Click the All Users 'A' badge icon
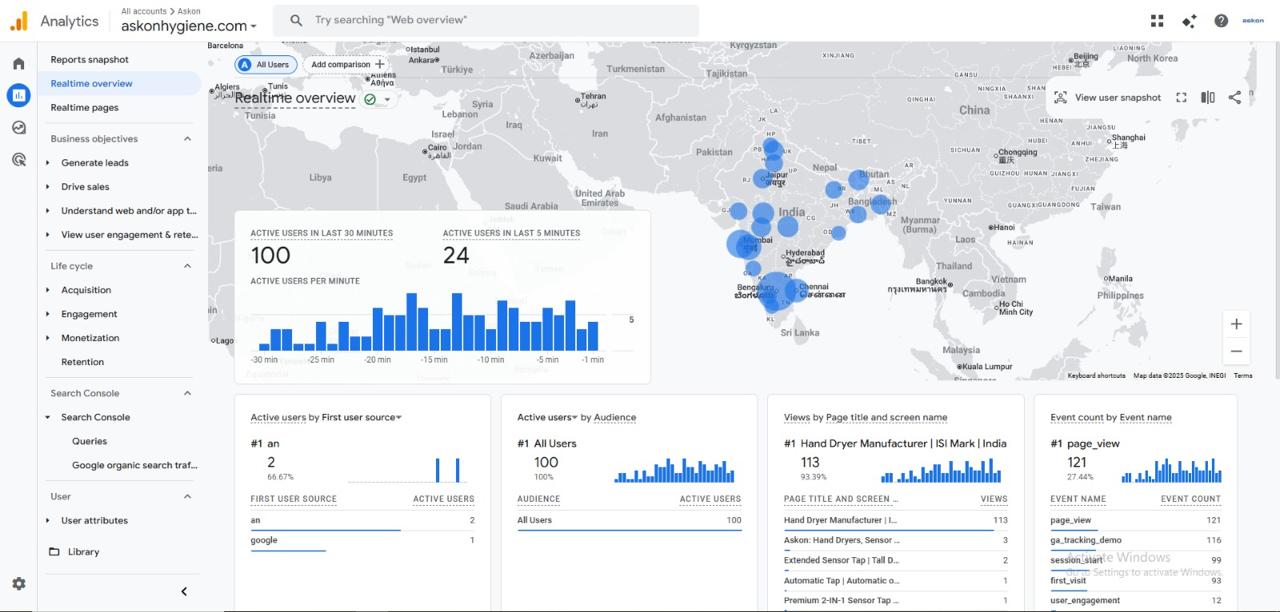This screenshot has width=1280, height=612. pyautogui.click(x=244, y=64)
